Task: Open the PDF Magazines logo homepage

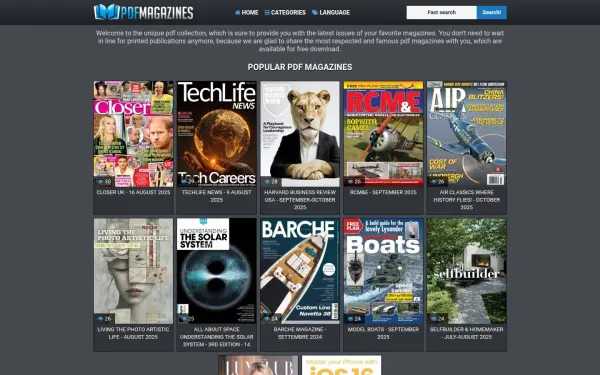Action: 143,12
